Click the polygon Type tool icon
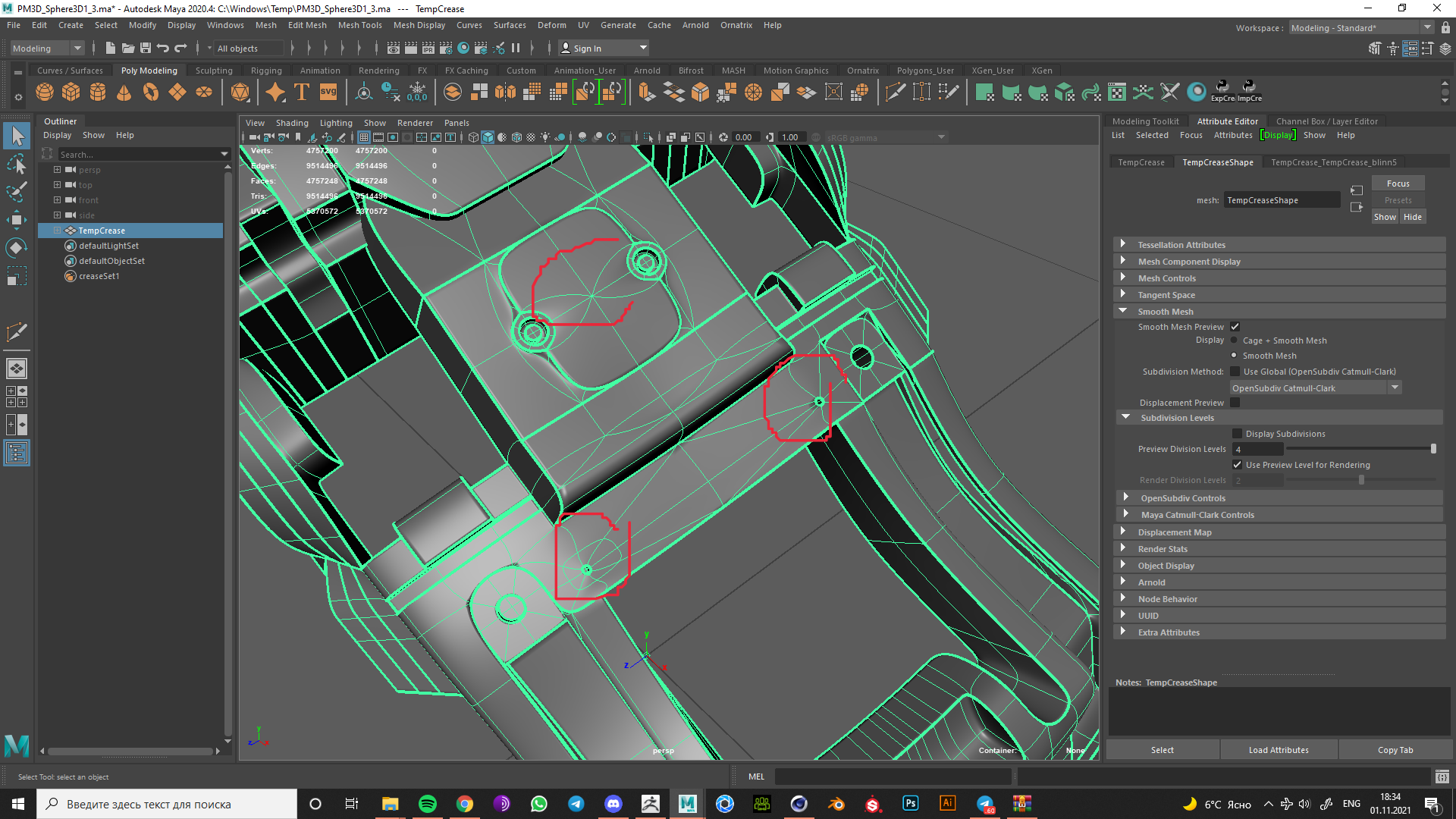 (x=301, y=93)
